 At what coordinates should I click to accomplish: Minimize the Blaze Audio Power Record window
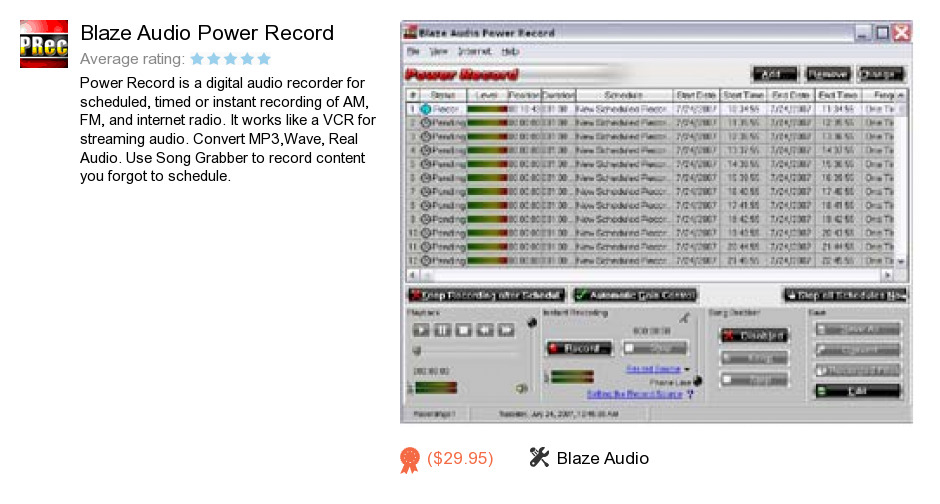(x=862, y=33)
